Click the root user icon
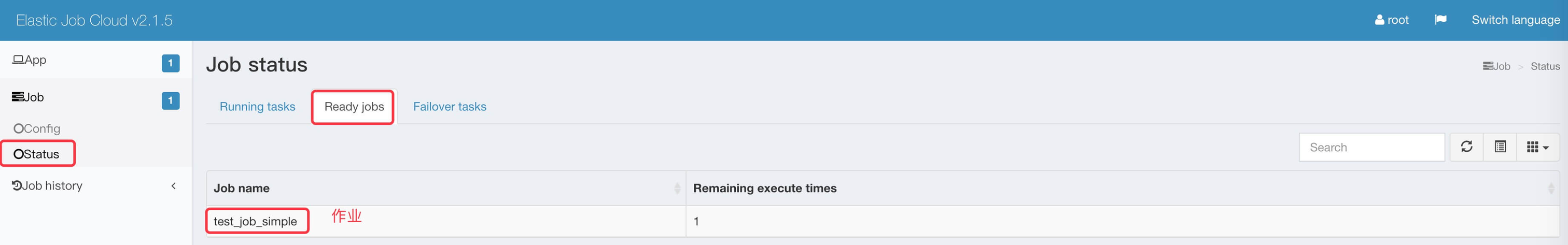This screenshot has width=1568, height=245. [x=1379, y=20]
